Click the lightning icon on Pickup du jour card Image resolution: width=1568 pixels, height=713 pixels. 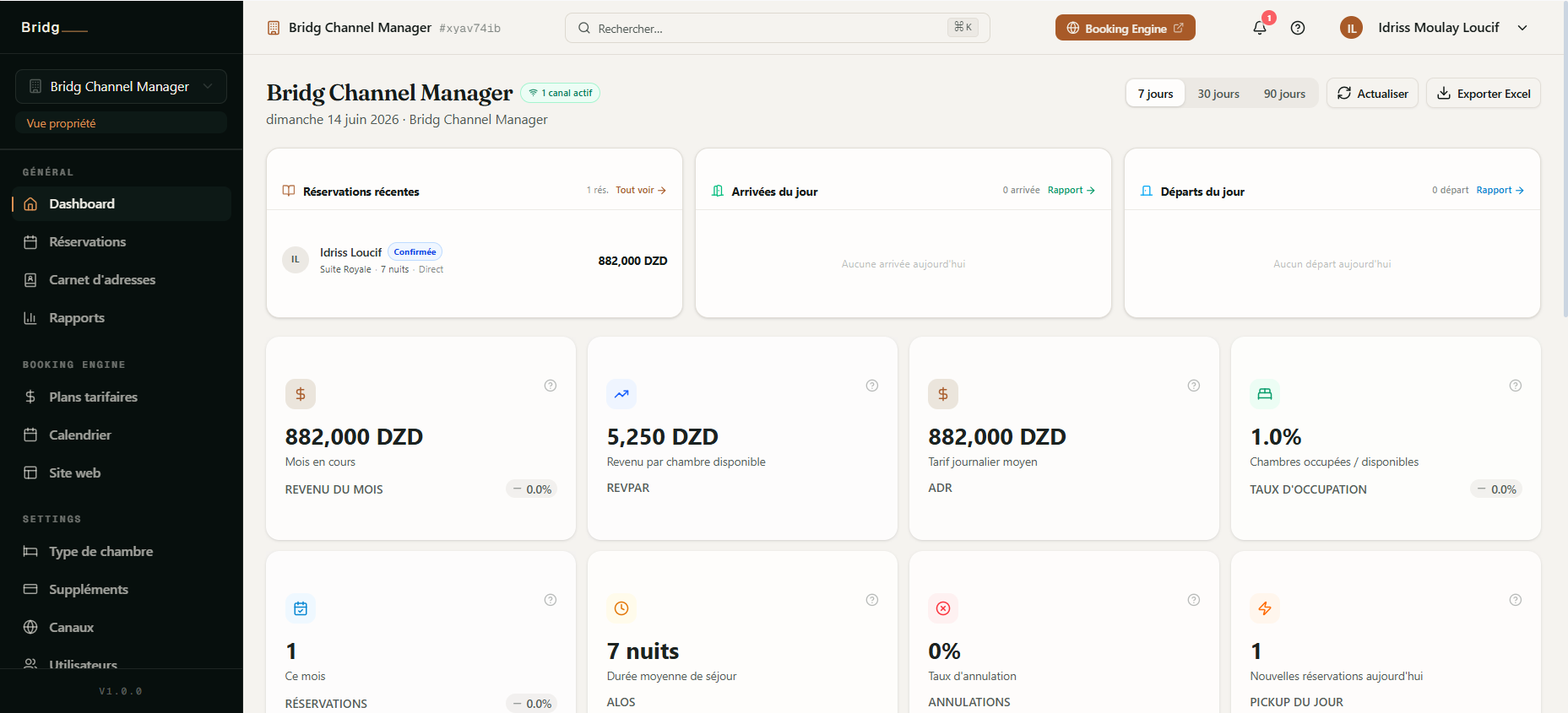coord(1265,608)
